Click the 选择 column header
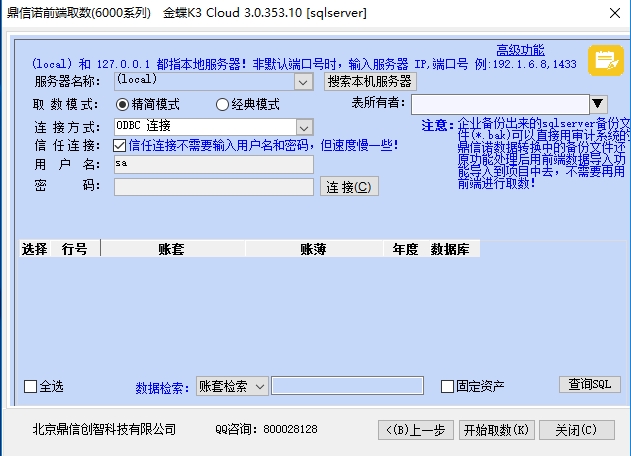Image resolution: width=631 pixels, height=456 pixels. point(35,249)
